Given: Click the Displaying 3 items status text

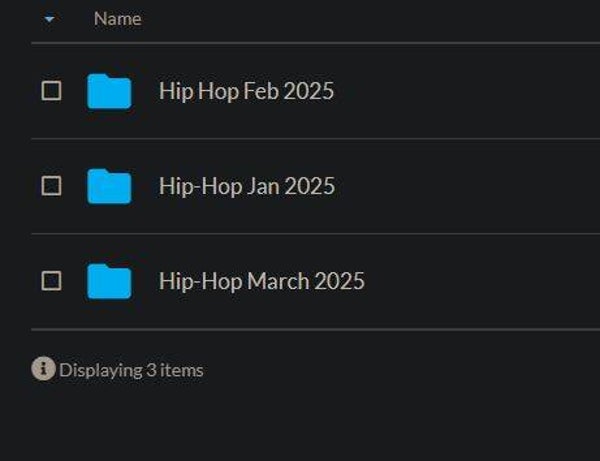Looking at the screenshot, I should (131, 370).
